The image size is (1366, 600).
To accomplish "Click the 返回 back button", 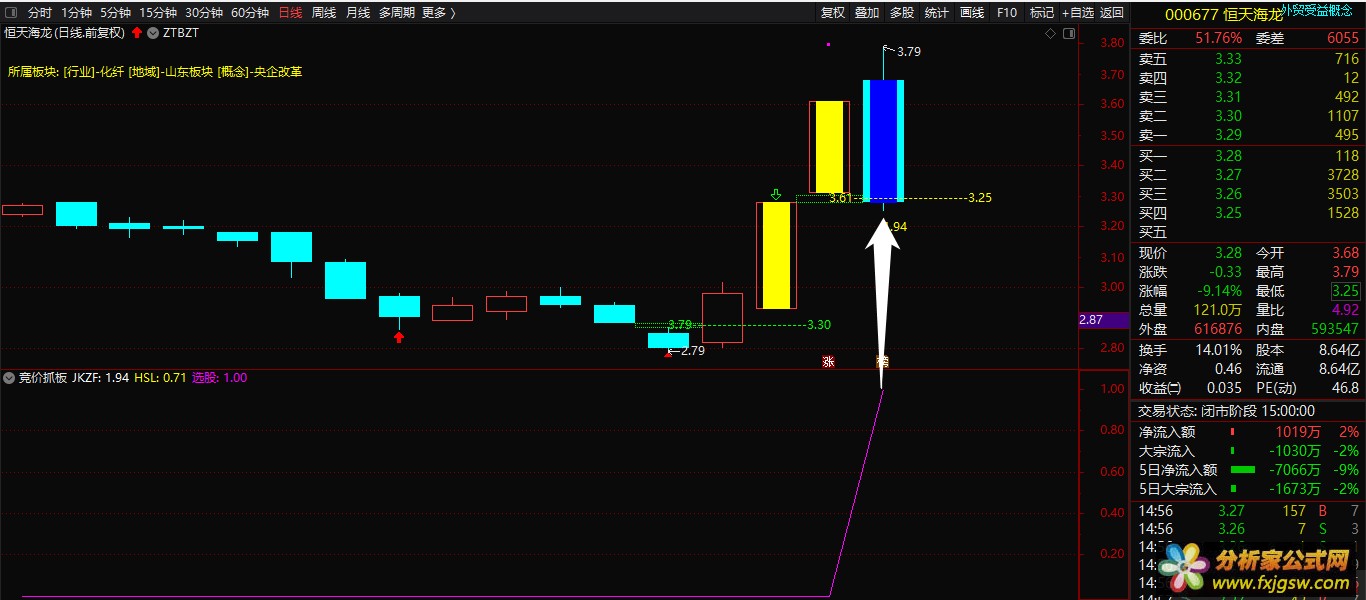I will point(1112,13).
